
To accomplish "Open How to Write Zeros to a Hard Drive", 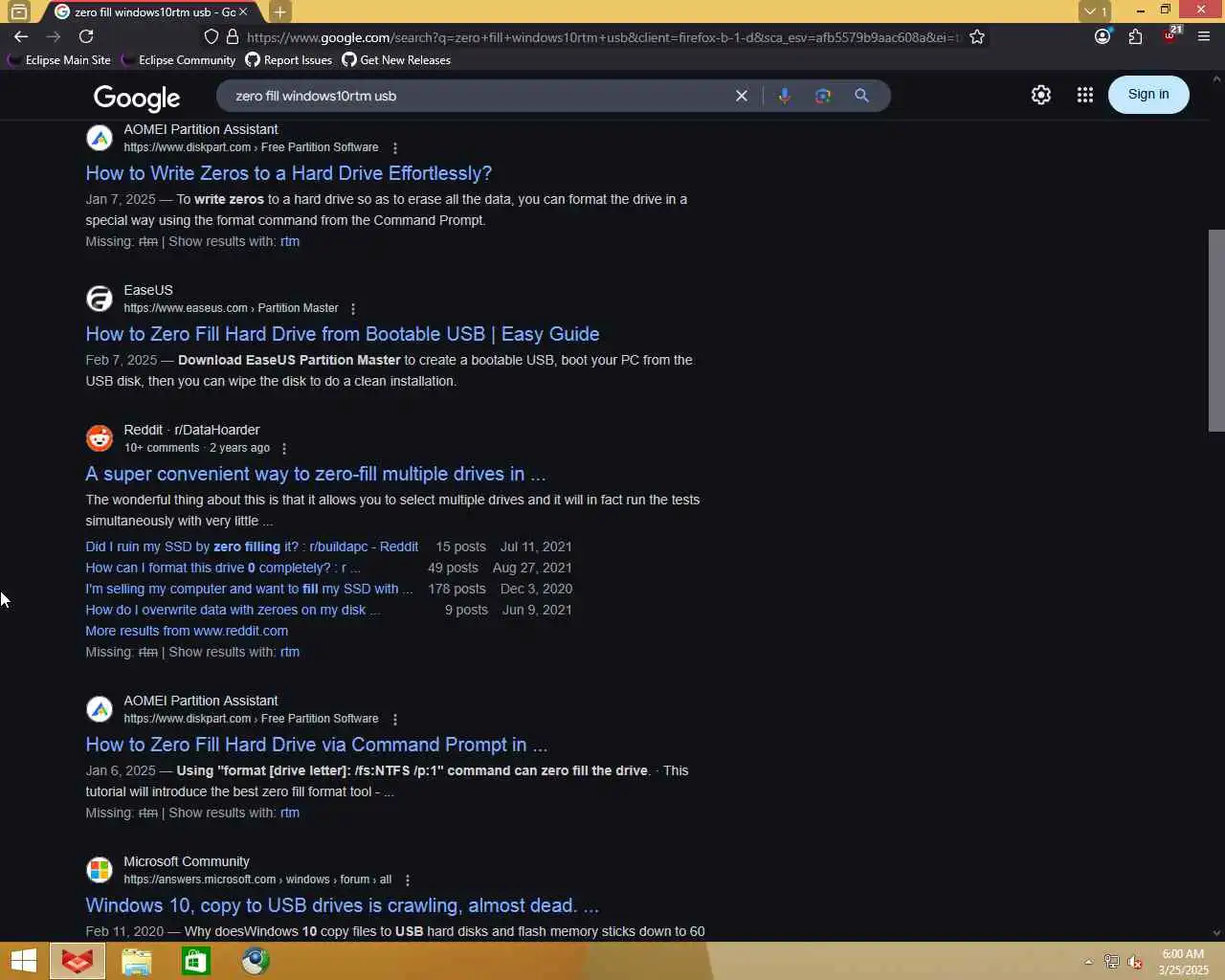I will click(288, 173).
